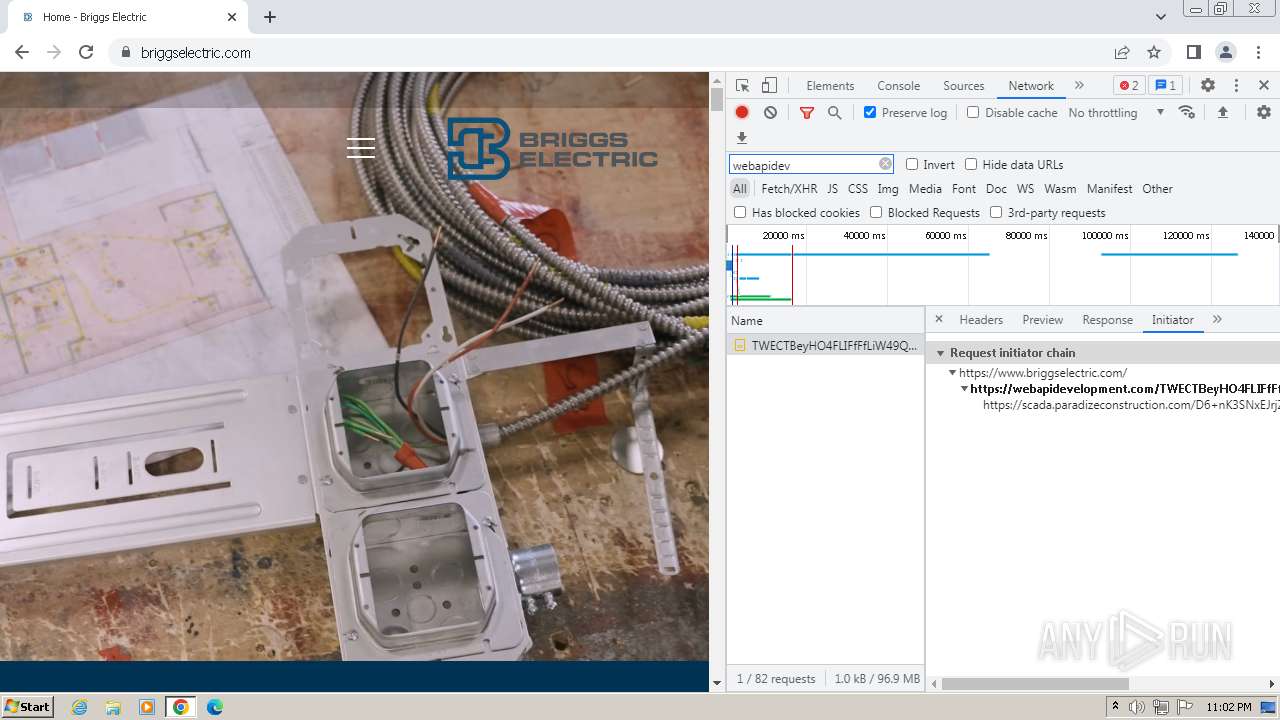Switch to the Elements panel tab
This screenshot has width=1280, height=720.
pyautogui.click(x=830, y=86)
